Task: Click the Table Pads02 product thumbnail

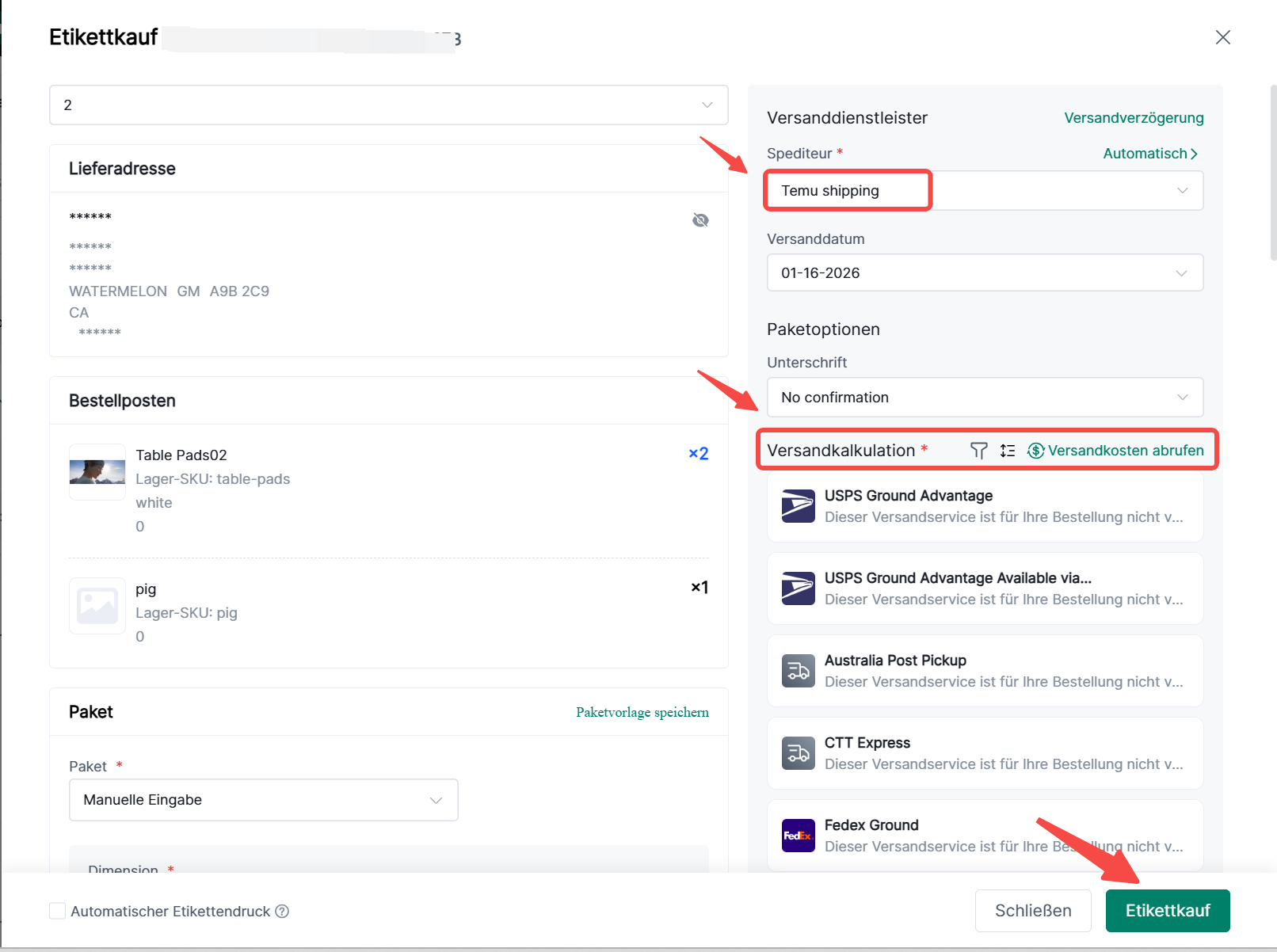Action: (x=97, y=472)
